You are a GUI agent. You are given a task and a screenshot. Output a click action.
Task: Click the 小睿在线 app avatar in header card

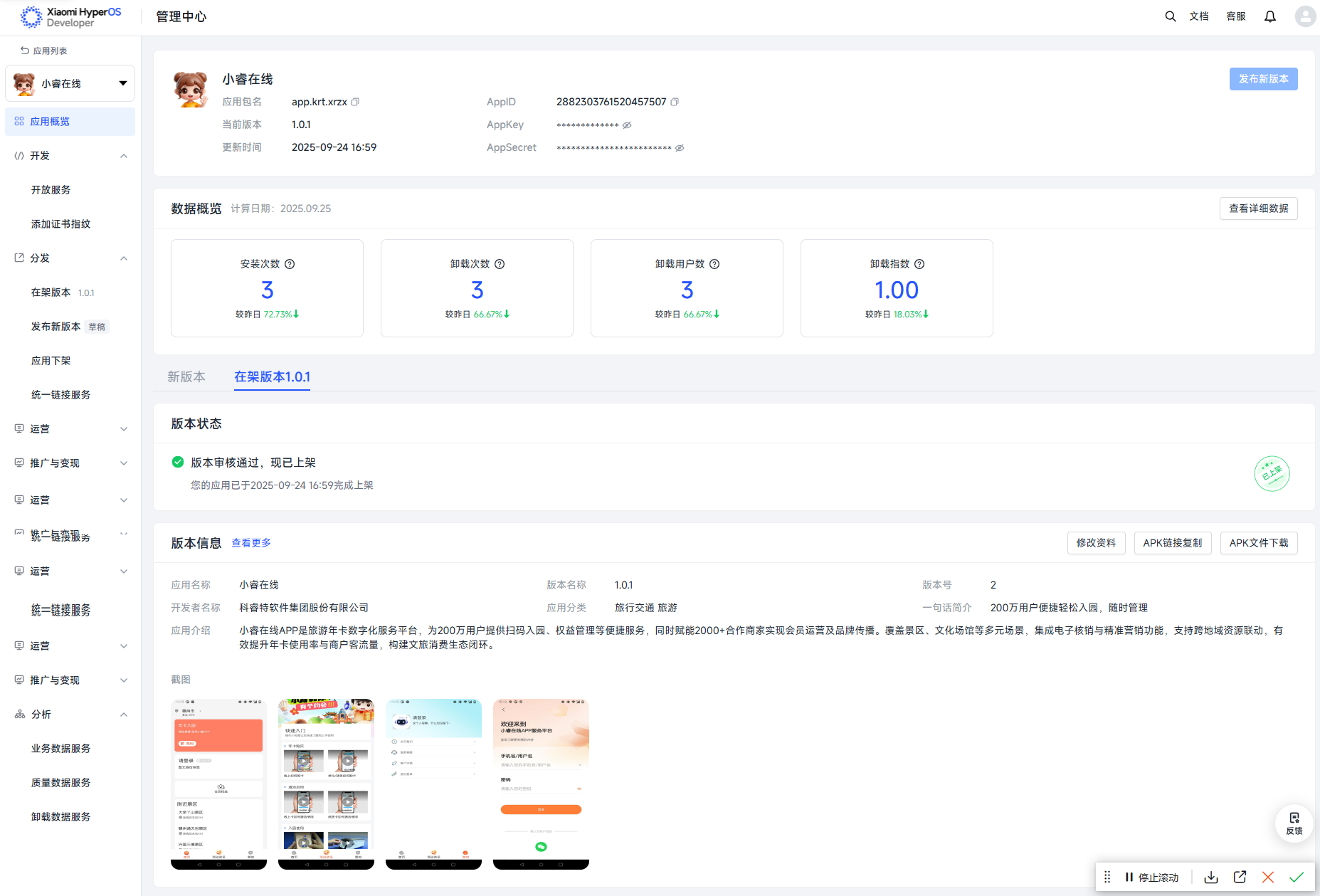[191, 90]
